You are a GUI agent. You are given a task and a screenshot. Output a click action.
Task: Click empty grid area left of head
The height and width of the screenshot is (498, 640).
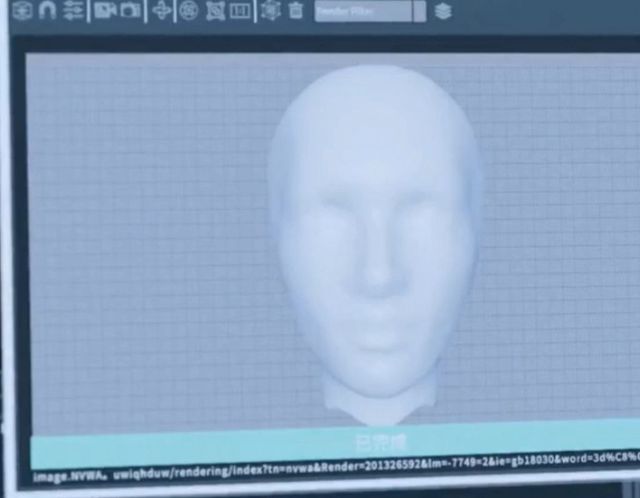[140, 250]
